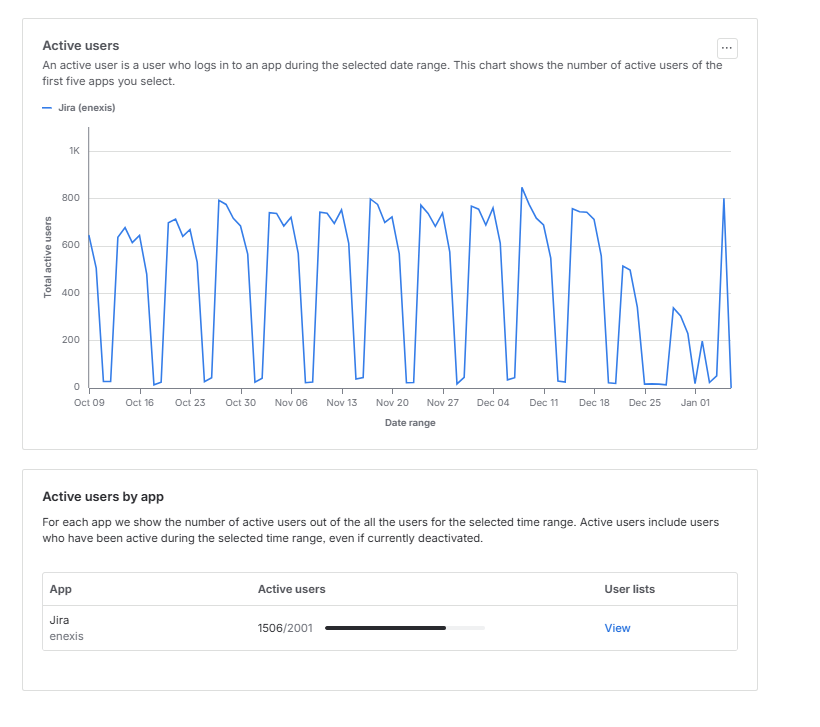Toggle chart gridline at 1K level
The image size is (820, 727).
pos(410,151)
